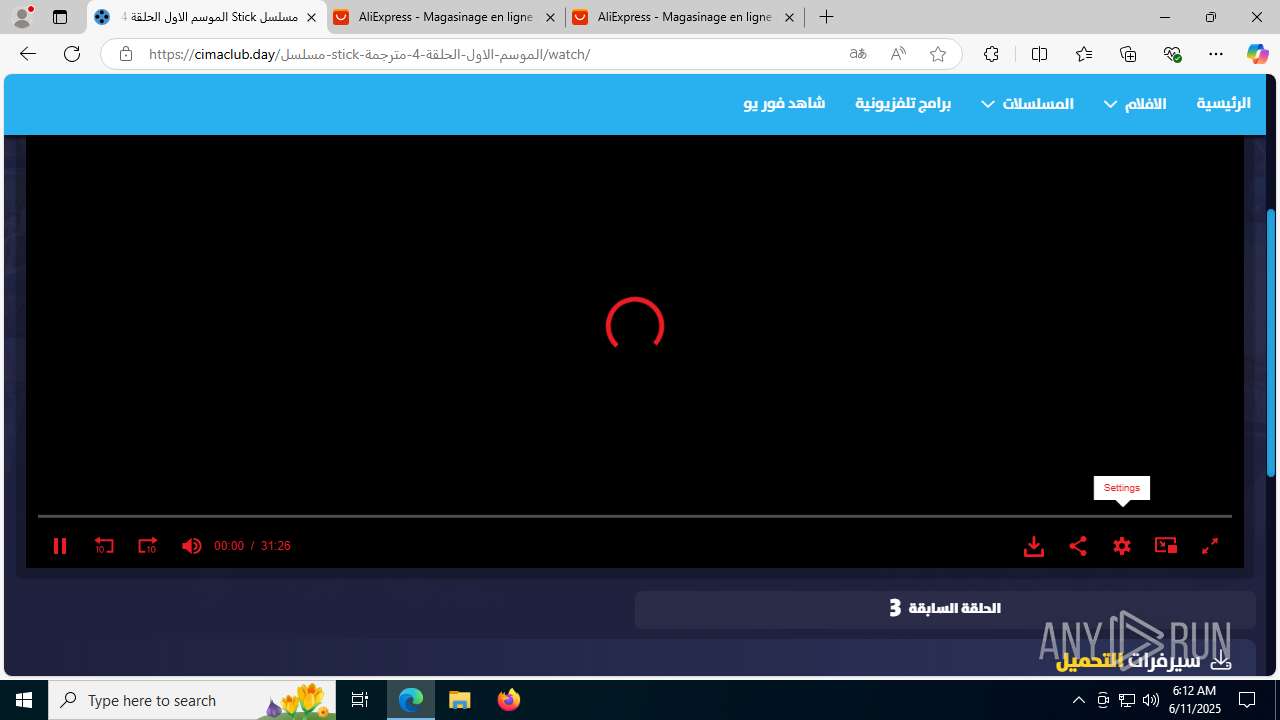Expand the الافلام dropdown menu

click(x=1135, y=103)
